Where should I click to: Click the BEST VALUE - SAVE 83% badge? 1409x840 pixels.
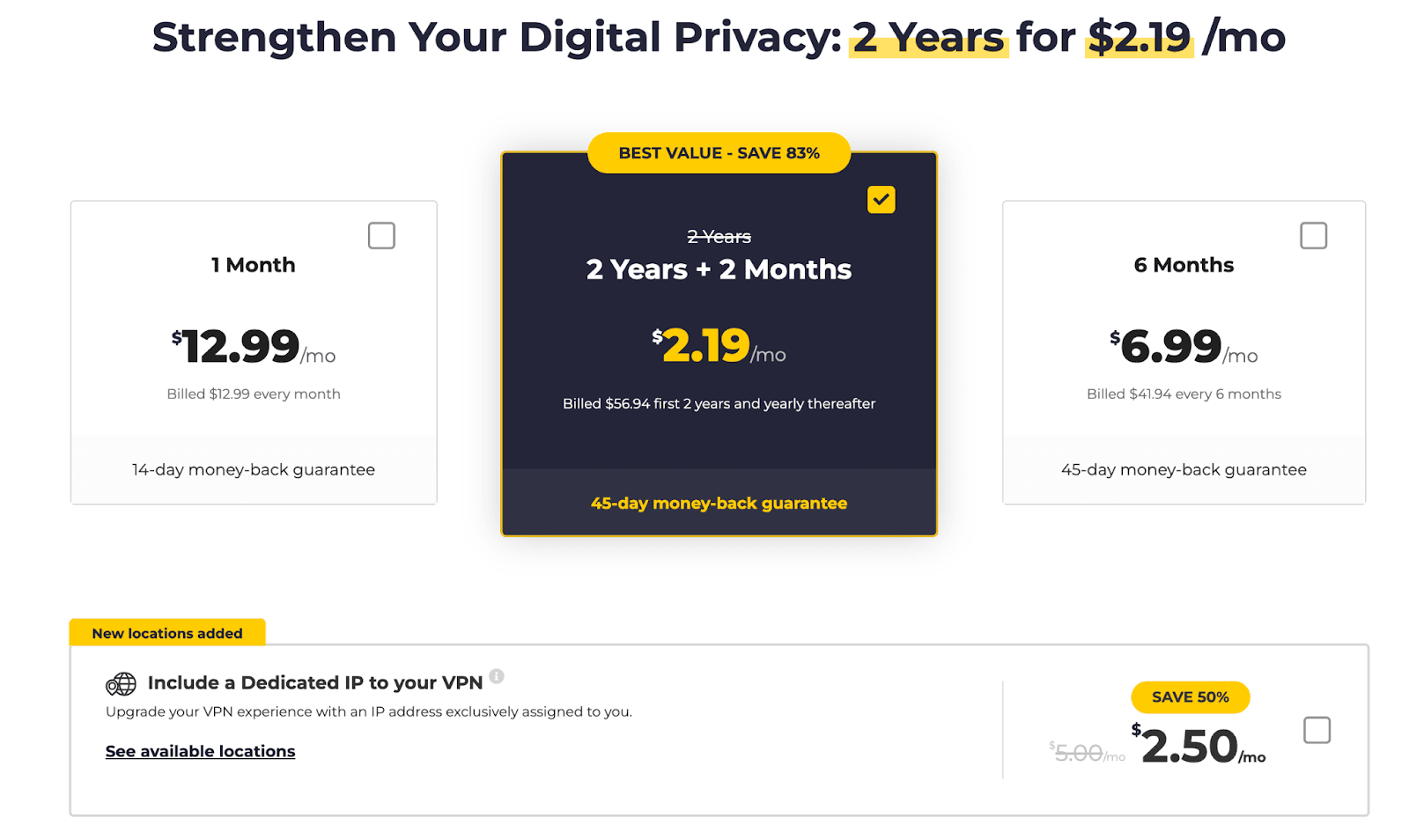pyautogui.click(x=719, y=153)
